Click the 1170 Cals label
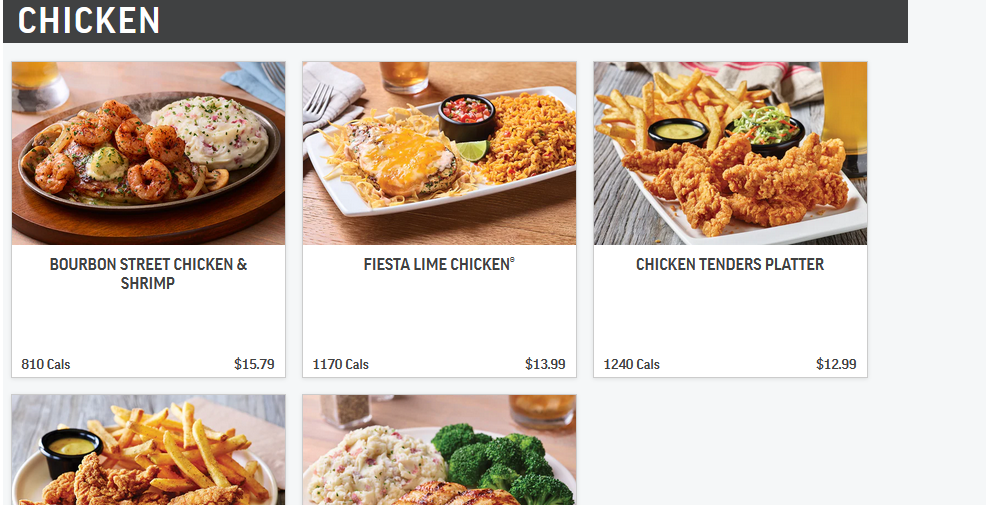 341,364
